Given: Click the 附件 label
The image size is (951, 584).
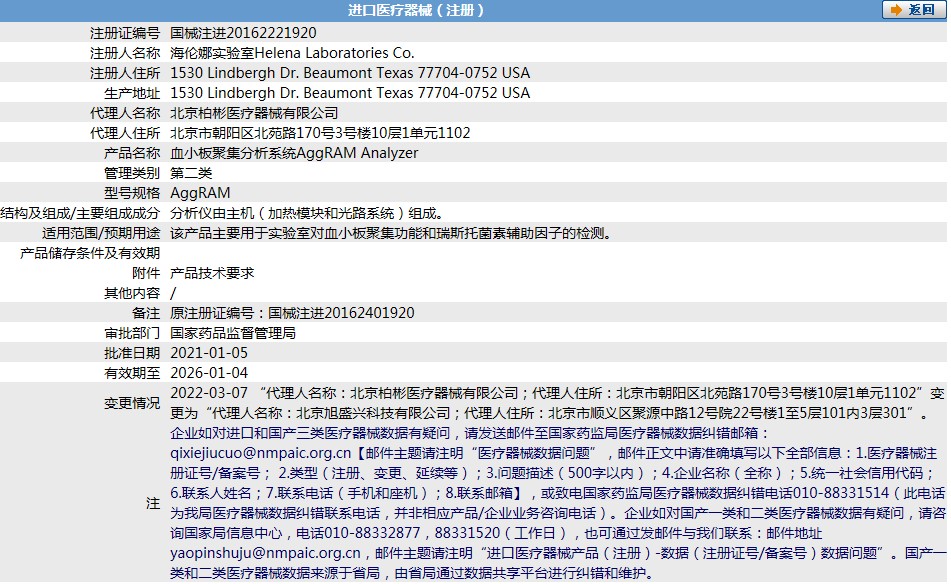Looking at the screenshot, I should tap(146, 273).
